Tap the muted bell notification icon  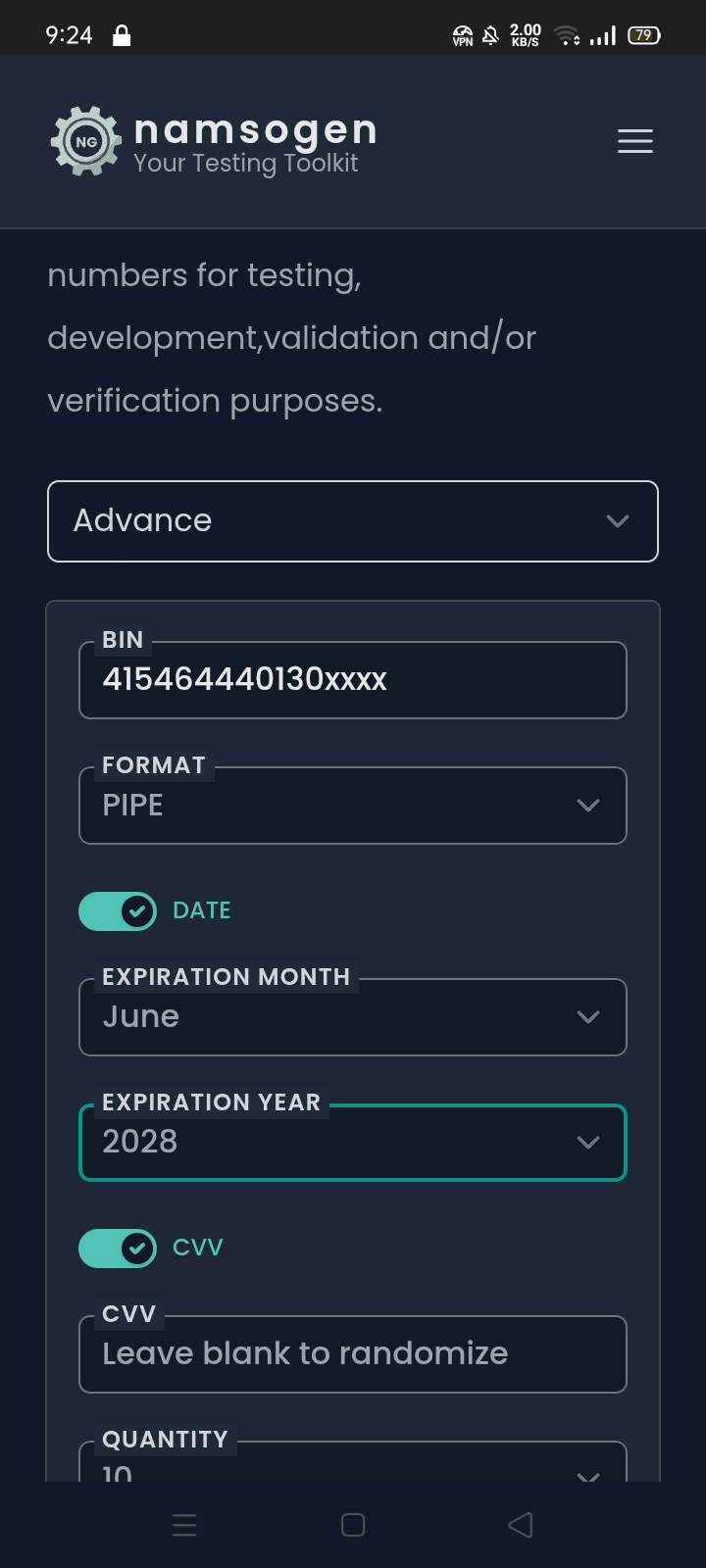click(491, 36)
